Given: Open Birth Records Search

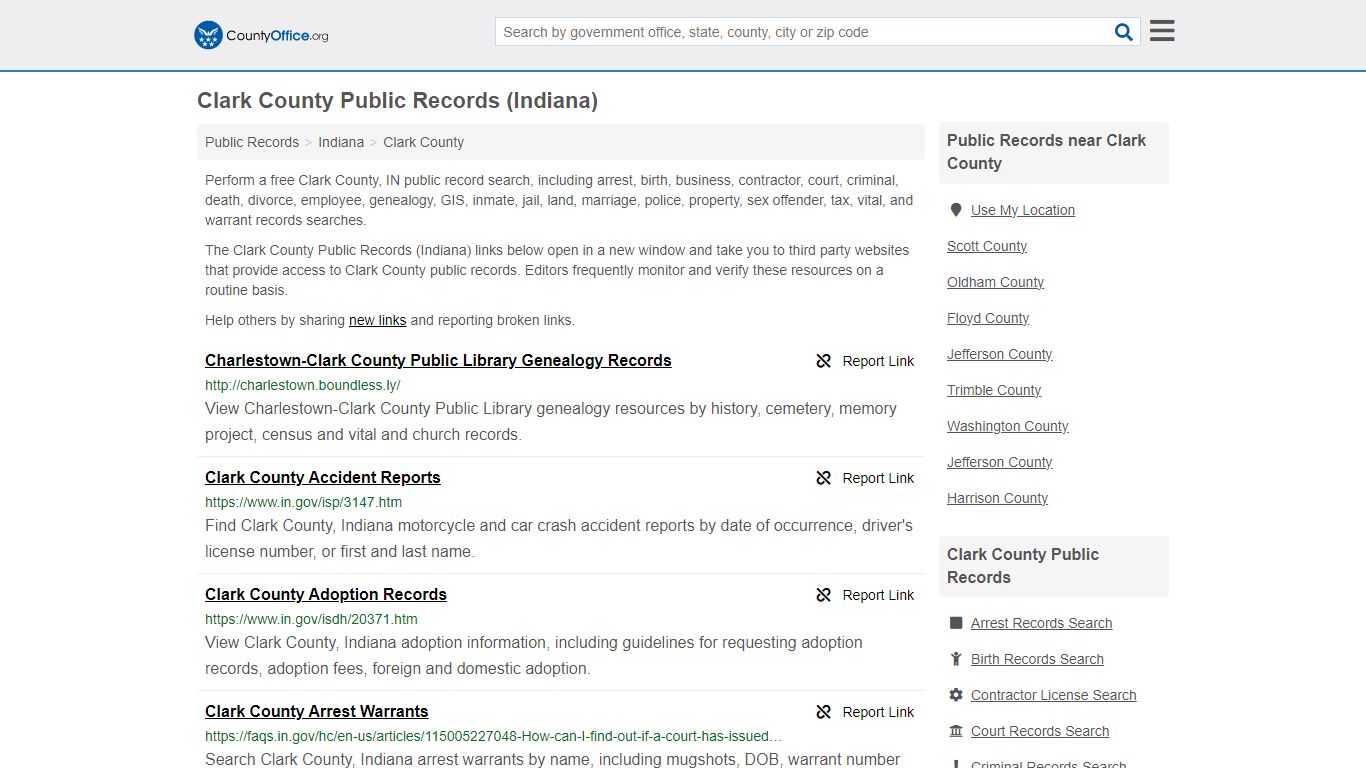Looking at the screenshot, I should (x=1037, y=659).
